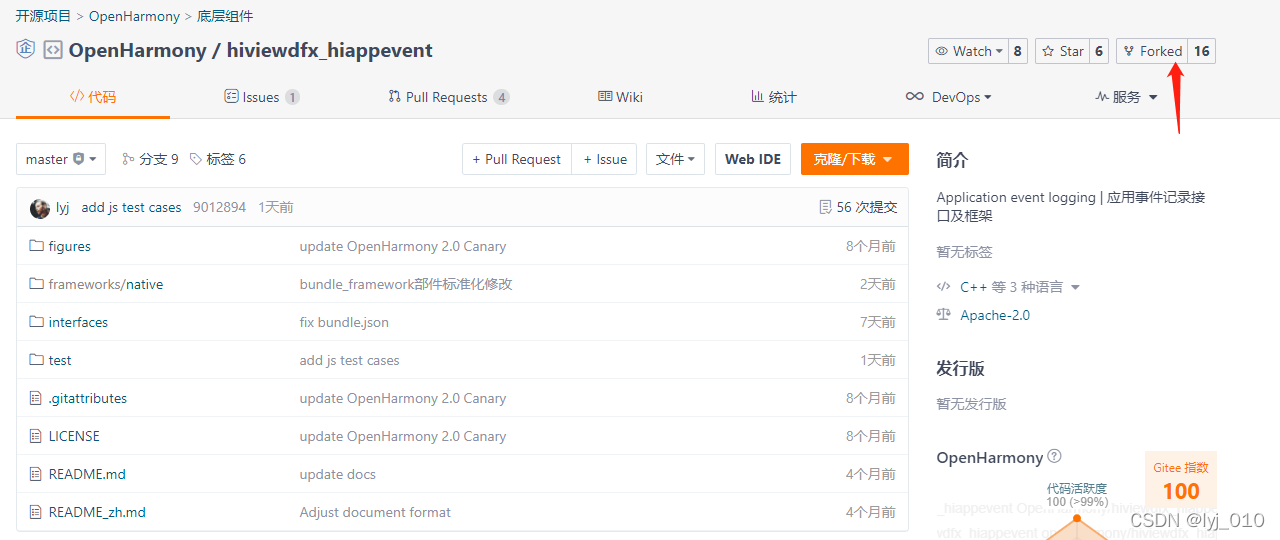The width and height of the screenshot is (1280, 540).
Task: Open the interfaces folder name
Action: (78, 322)
